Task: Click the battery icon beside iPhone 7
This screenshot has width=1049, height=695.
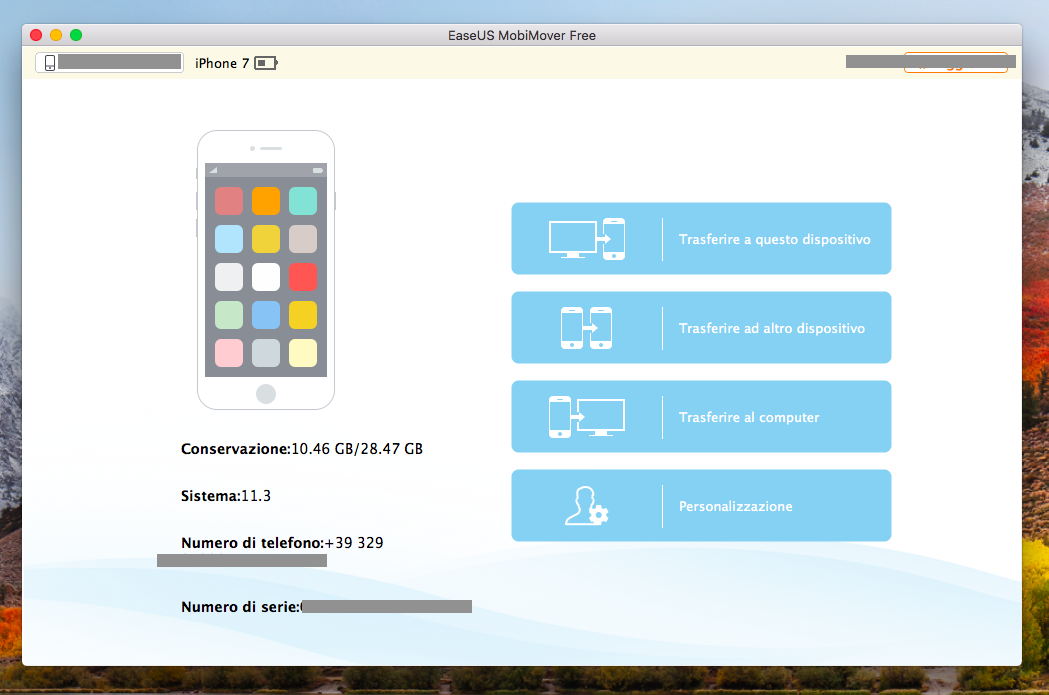Action: [266, 63]
